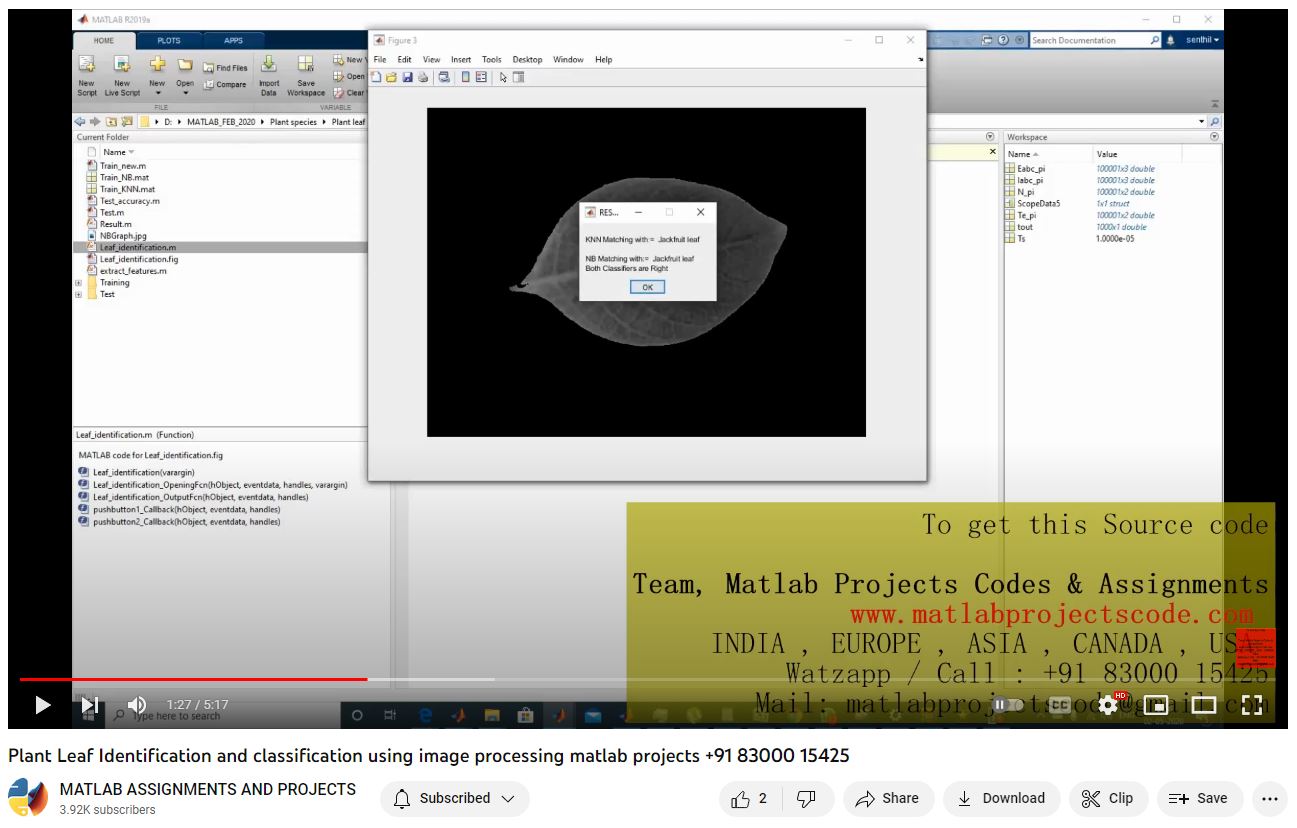
Task: Play the video
Action: (42, 705)
